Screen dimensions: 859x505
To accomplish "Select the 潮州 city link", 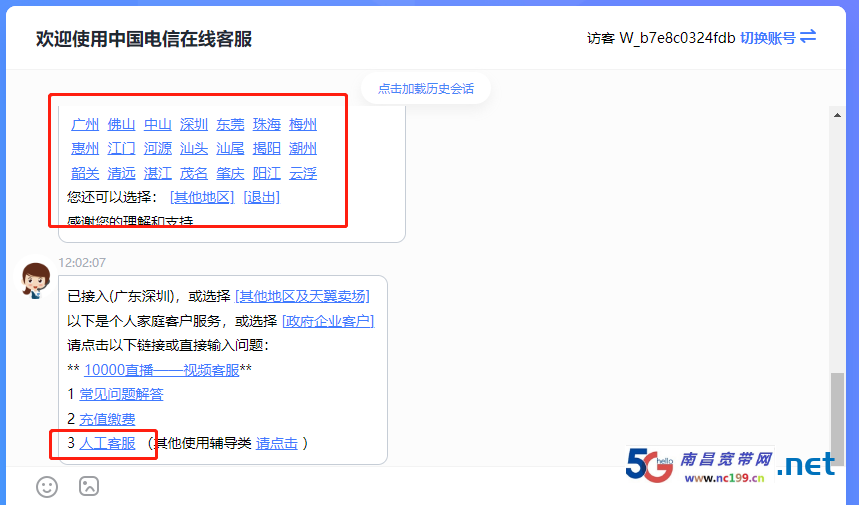I will coord(303,148).
